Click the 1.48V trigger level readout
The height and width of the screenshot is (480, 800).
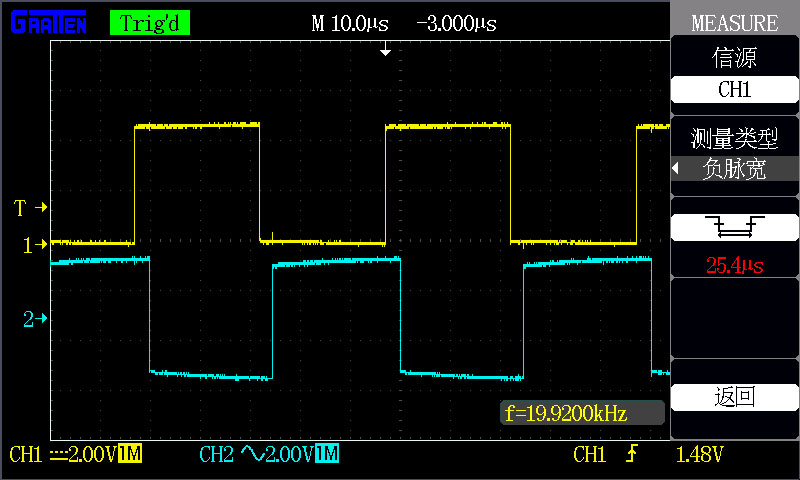coord(699,454)
